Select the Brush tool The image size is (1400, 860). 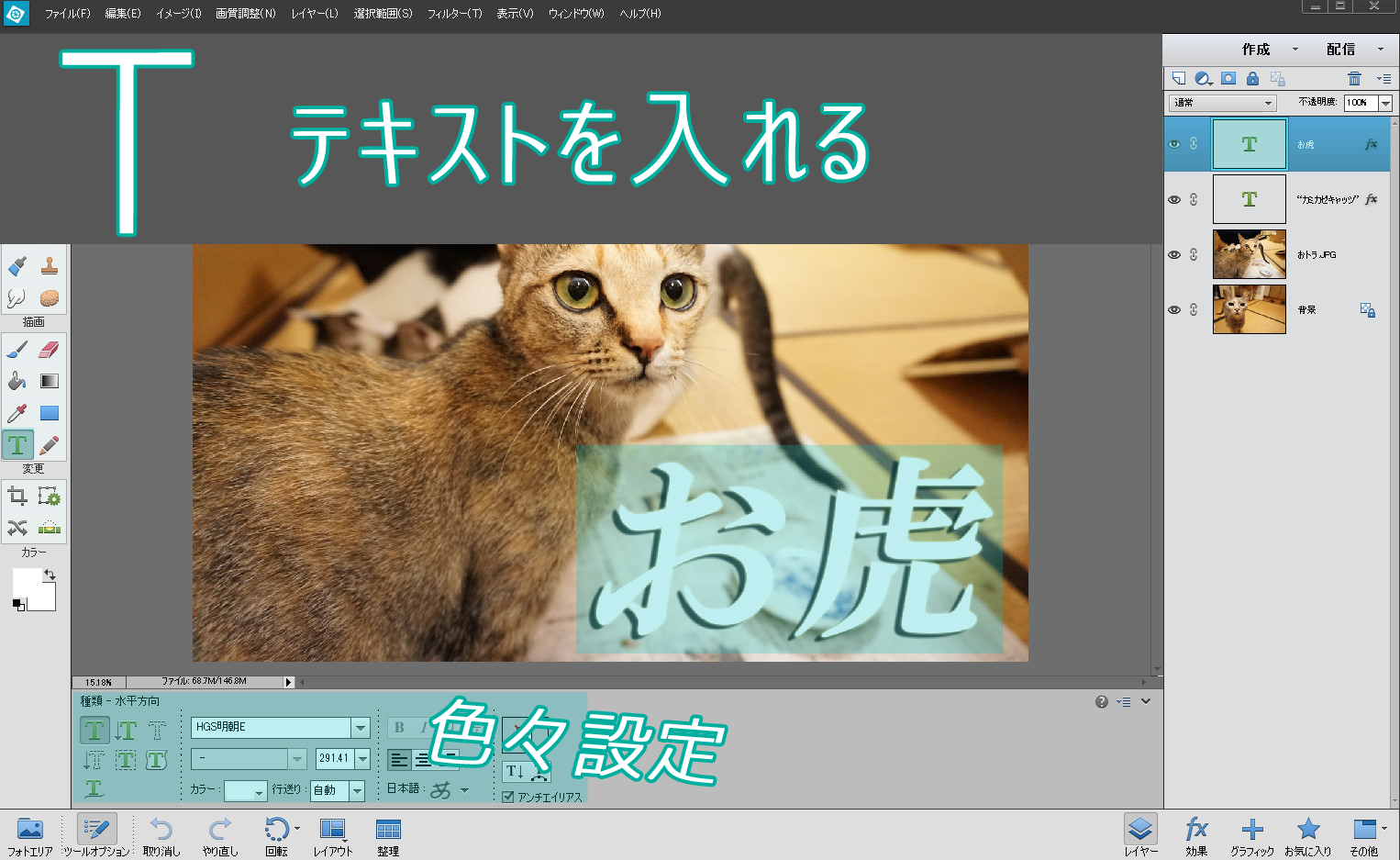pos(17,350)
